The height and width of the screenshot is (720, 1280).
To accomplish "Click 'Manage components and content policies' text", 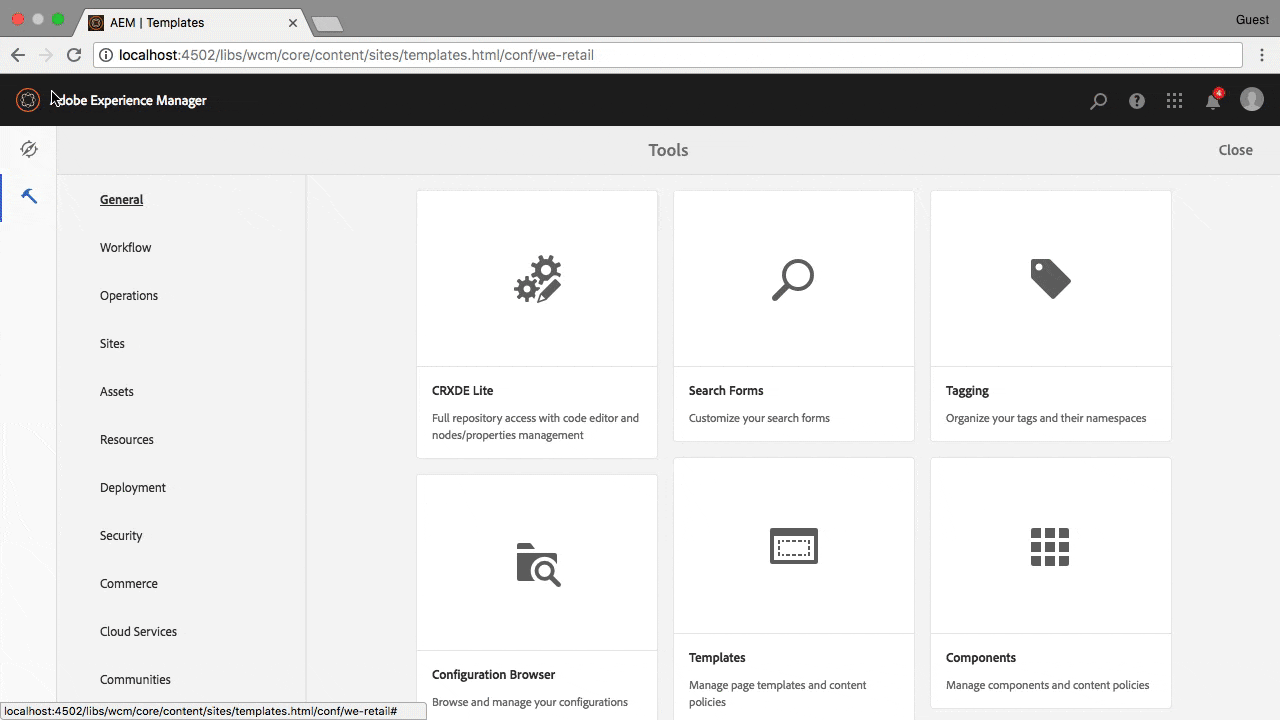I will 1047,685.
